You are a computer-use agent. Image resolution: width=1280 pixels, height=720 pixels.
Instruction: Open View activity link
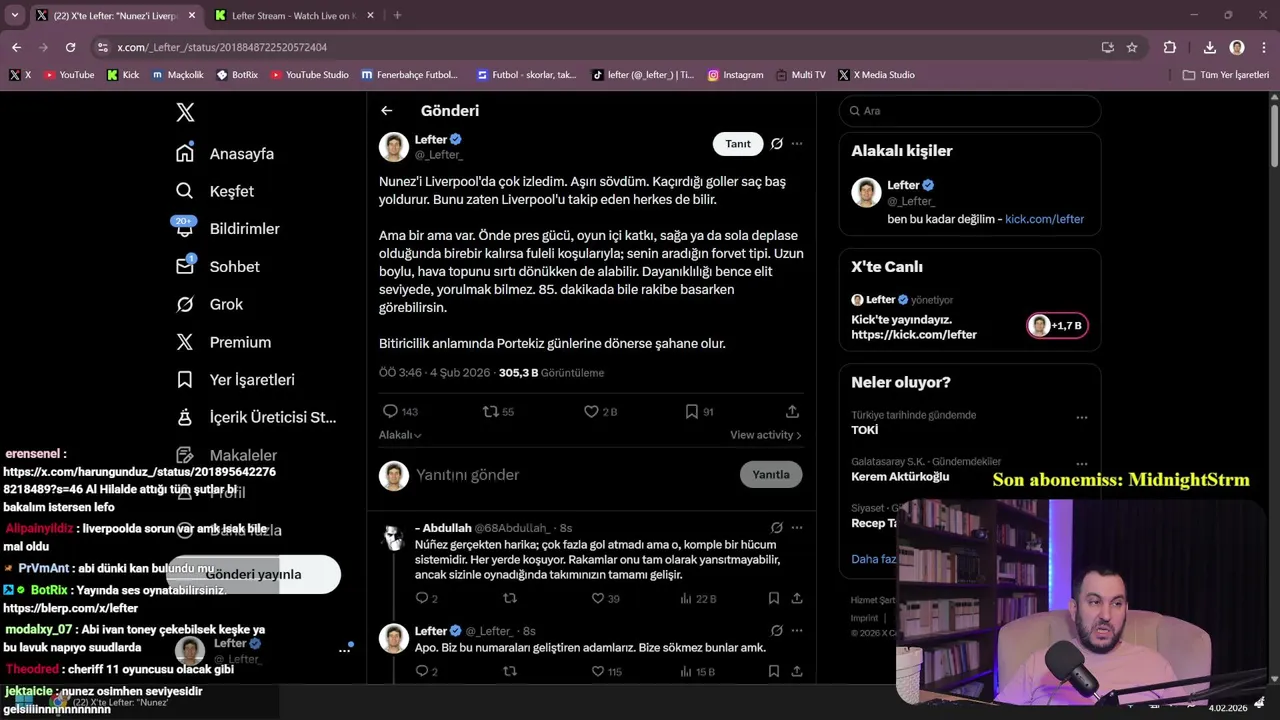coord(766,435)
